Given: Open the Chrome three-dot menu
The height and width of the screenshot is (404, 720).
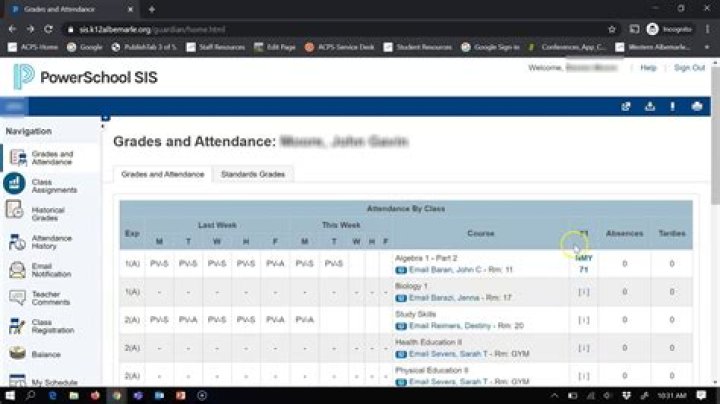Looking at the screenshot, I should pos(708,29).
